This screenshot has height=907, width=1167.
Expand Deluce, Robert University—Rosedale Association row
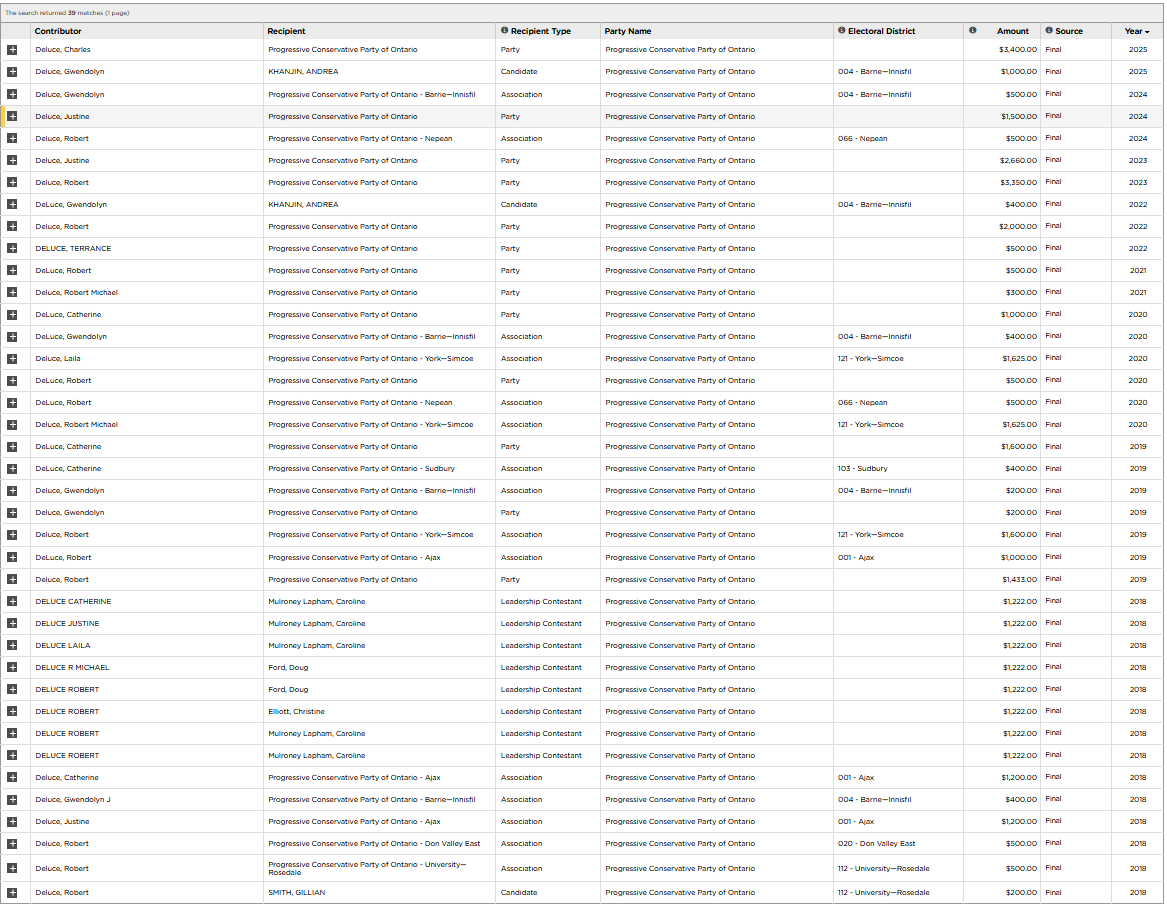12,868
